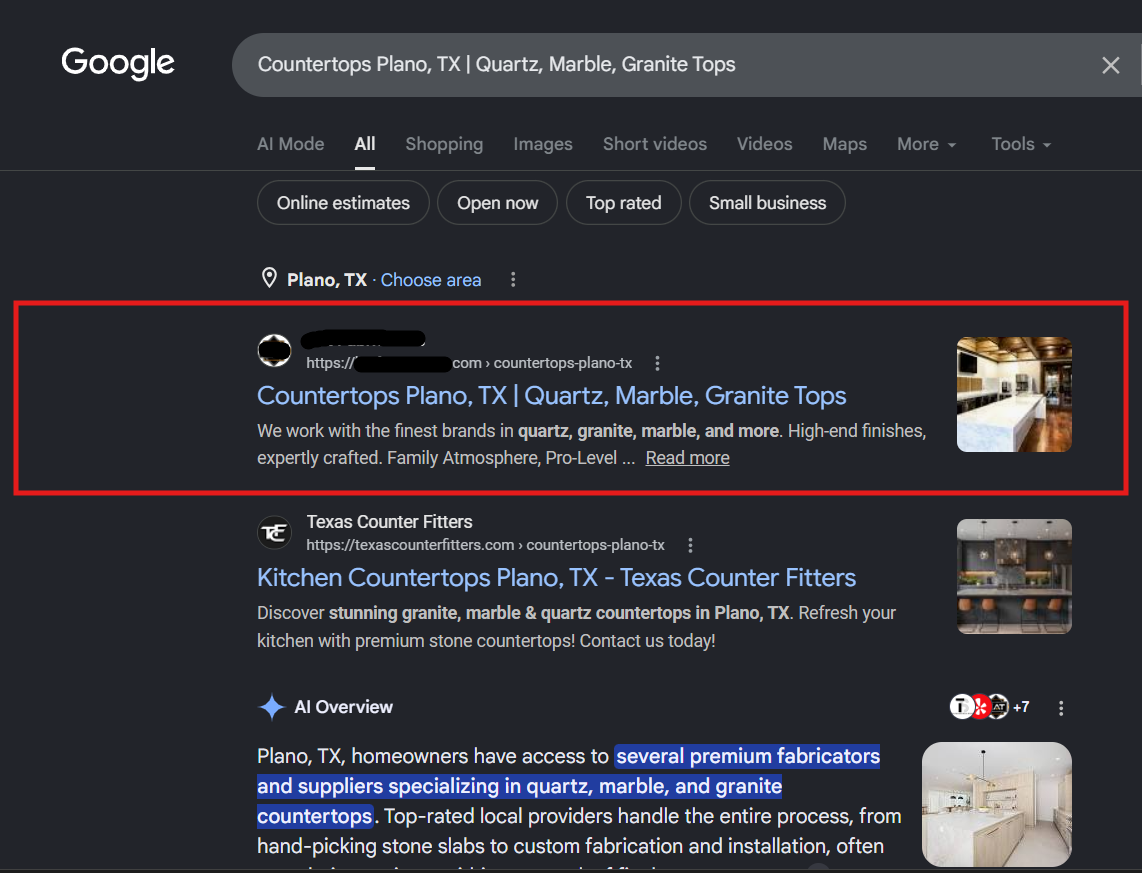
Task: Apply the Top rated filter chip
Action: 623,203
